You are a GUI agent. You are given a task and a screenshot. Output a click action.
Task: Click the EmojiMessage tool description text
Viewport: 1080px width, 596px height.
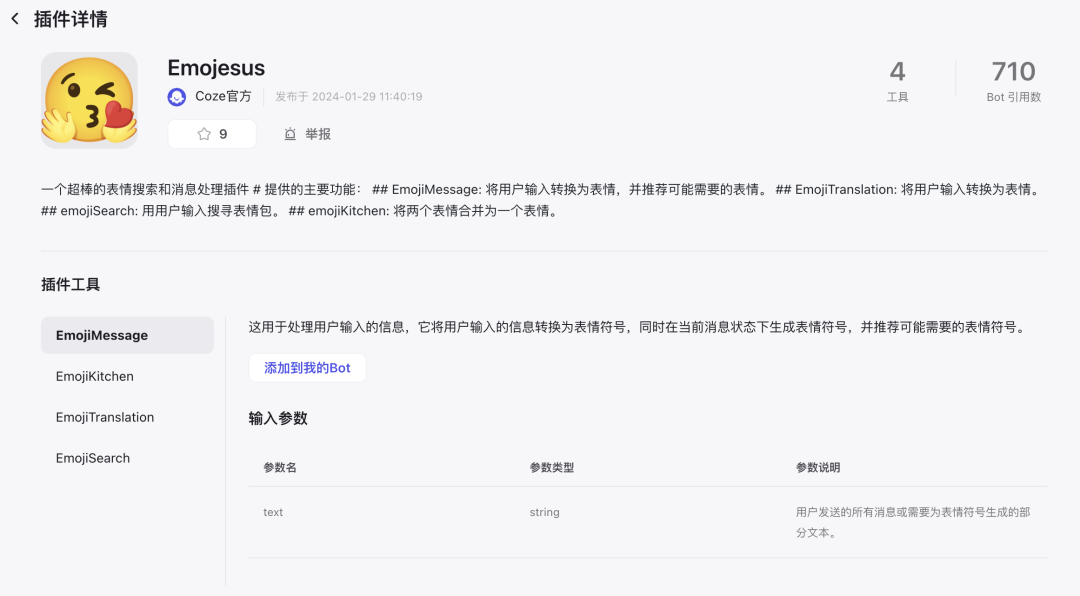tap(639, 327)
